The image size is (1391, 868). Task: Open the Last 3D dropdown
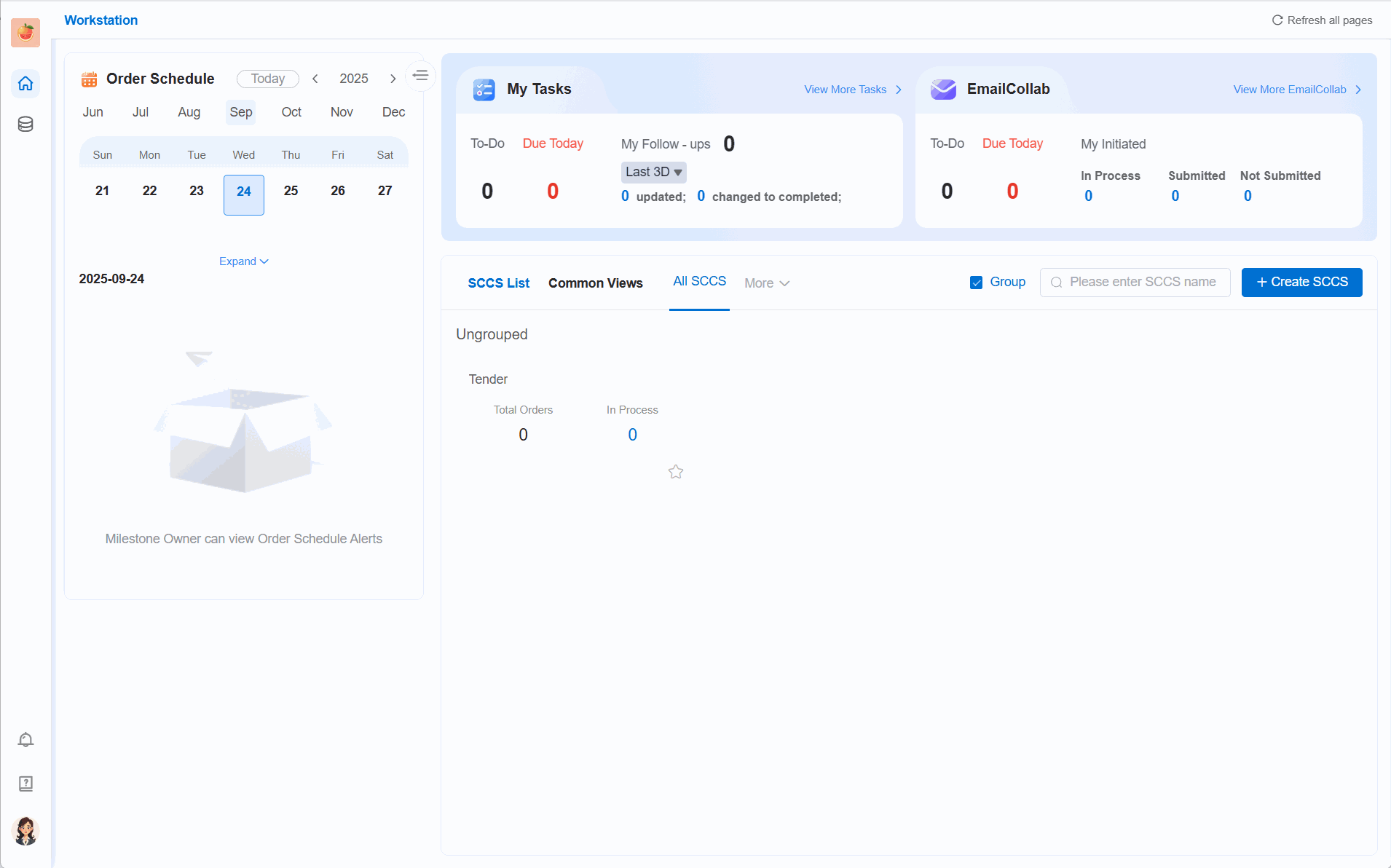tap(653, 172)
